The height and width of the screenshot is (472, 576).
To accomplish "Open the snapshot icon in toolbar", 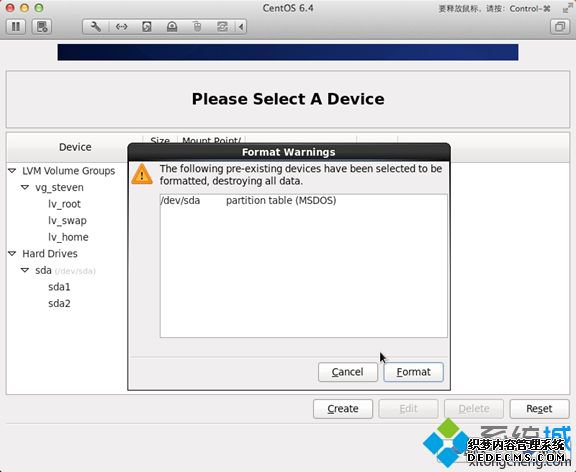I will tap(42, 26).
